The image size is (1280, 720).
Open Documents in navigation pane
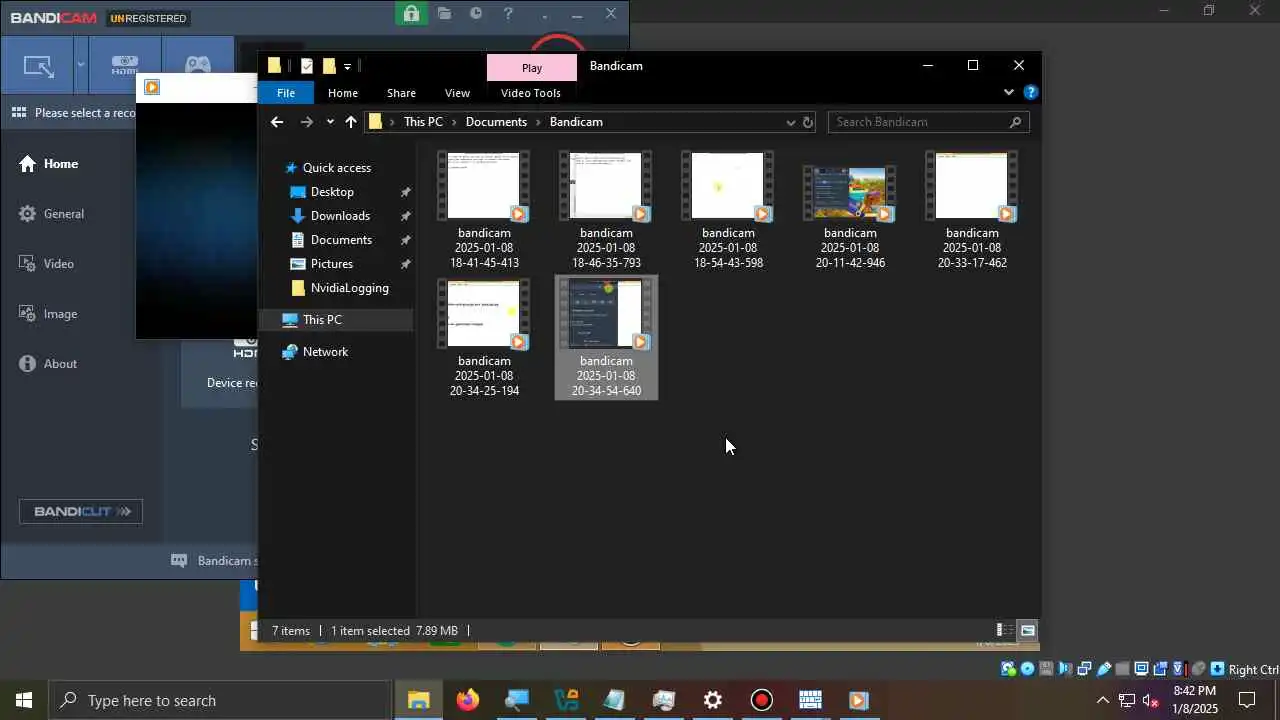pyautogui.click(x=330, y=240)
